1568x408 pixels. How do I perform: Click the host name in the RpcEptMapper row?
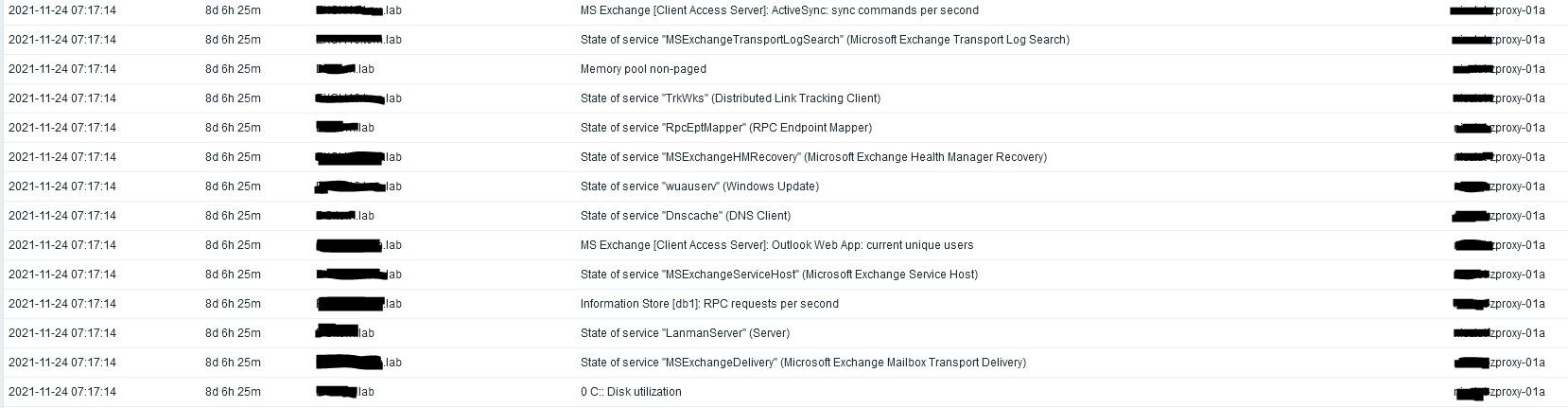[x=346, y=128]
